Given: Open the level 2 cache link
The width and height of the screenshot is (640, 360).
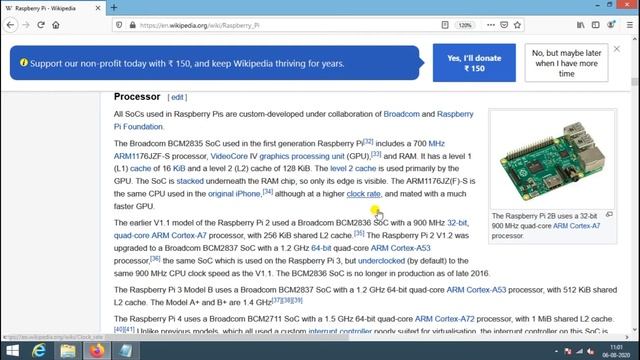Looking at the screenshot, I should (353, 168).
